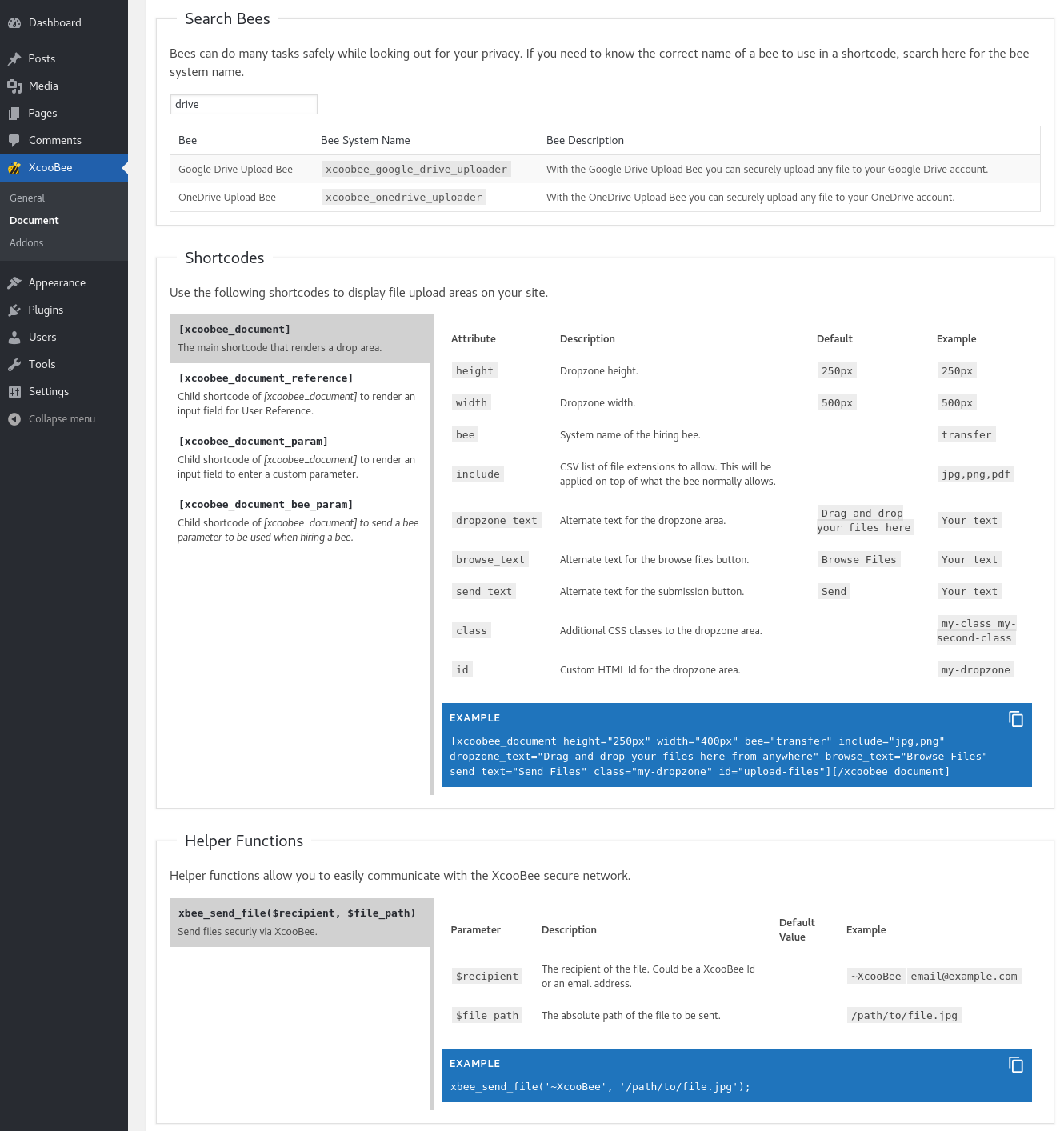Click the Media library icon

tap(14, 86)
